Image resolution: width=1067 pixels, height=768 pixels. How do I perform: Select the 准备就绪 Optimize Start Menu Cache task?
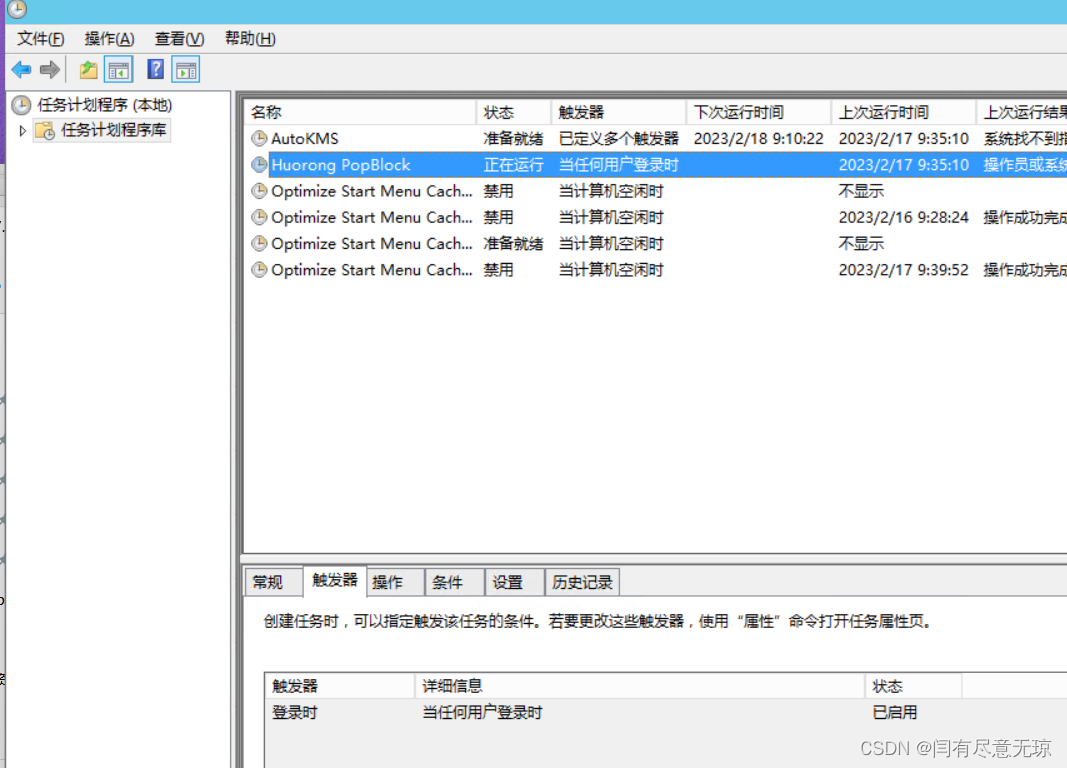(372, 244)
